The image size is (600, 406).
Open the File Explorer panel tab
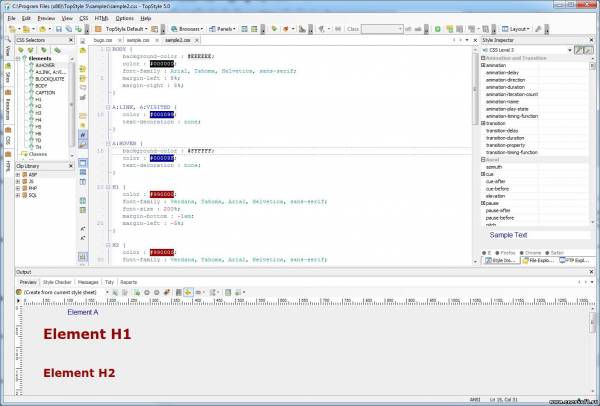click(537, 260)
